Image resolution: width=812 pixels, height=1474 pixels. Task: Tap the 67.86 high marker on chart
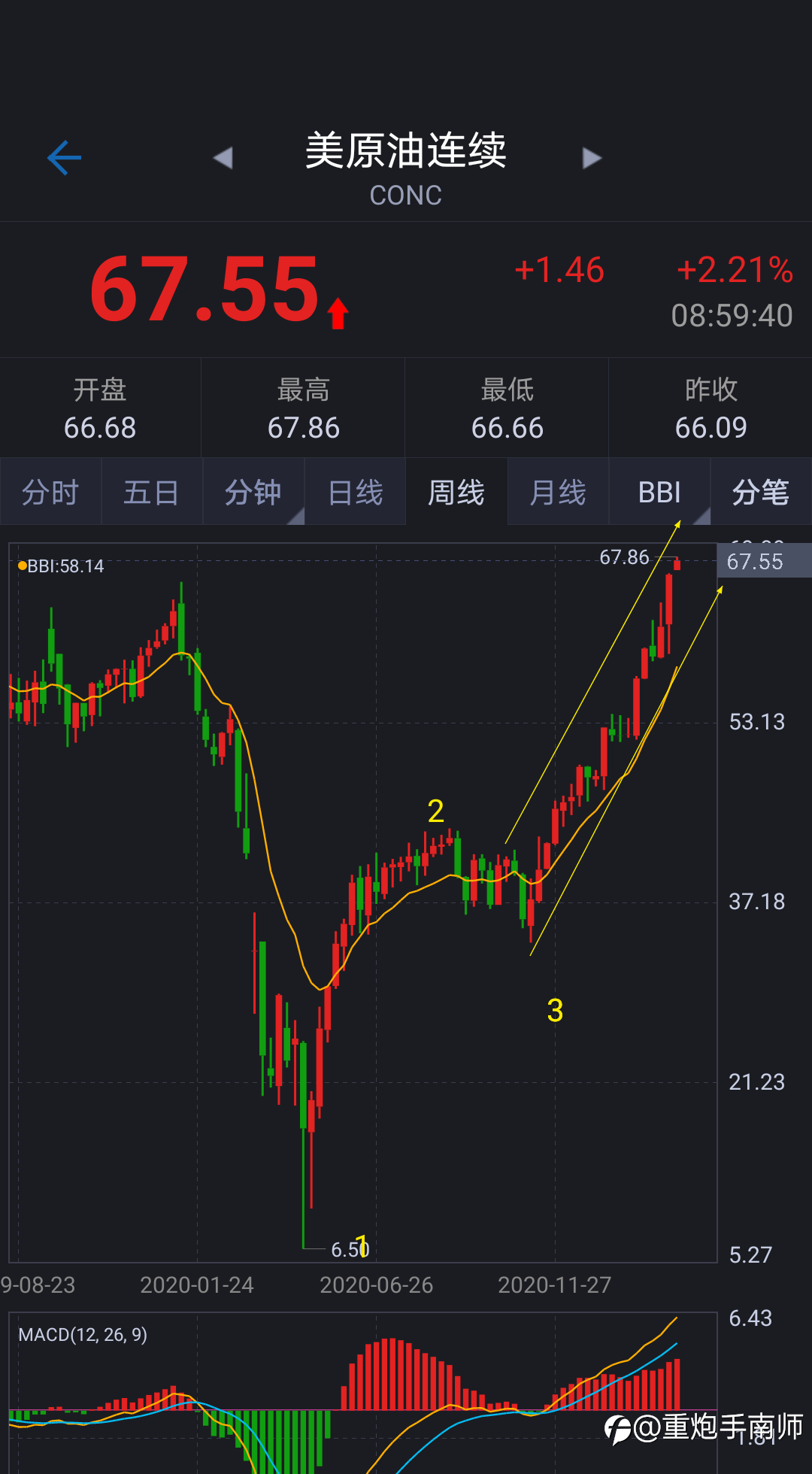624,557
